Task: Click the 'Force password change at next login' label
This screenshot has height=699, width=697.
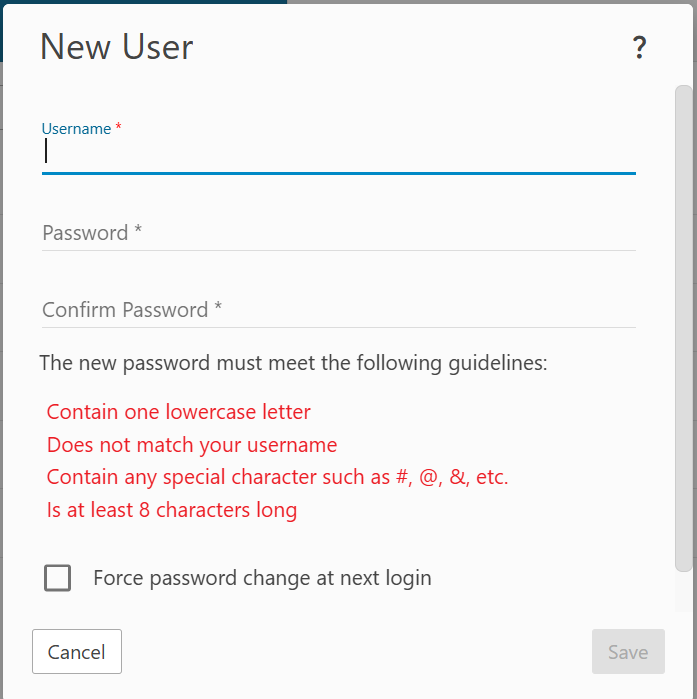Action: coord(262,578)
